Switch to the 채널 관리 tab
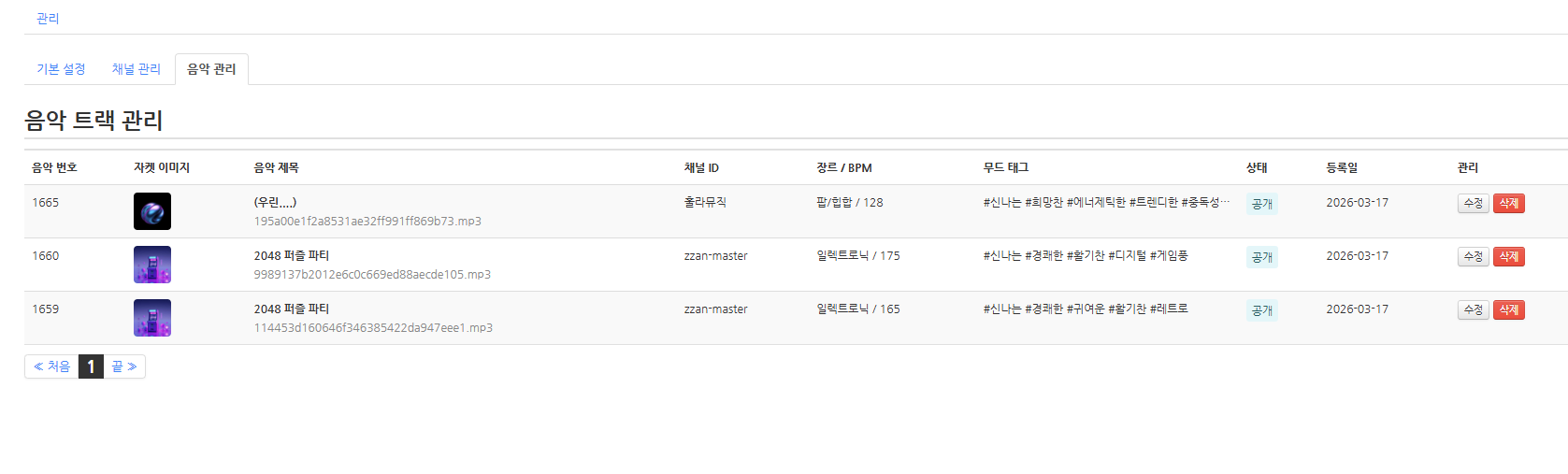 click(136, 69)
